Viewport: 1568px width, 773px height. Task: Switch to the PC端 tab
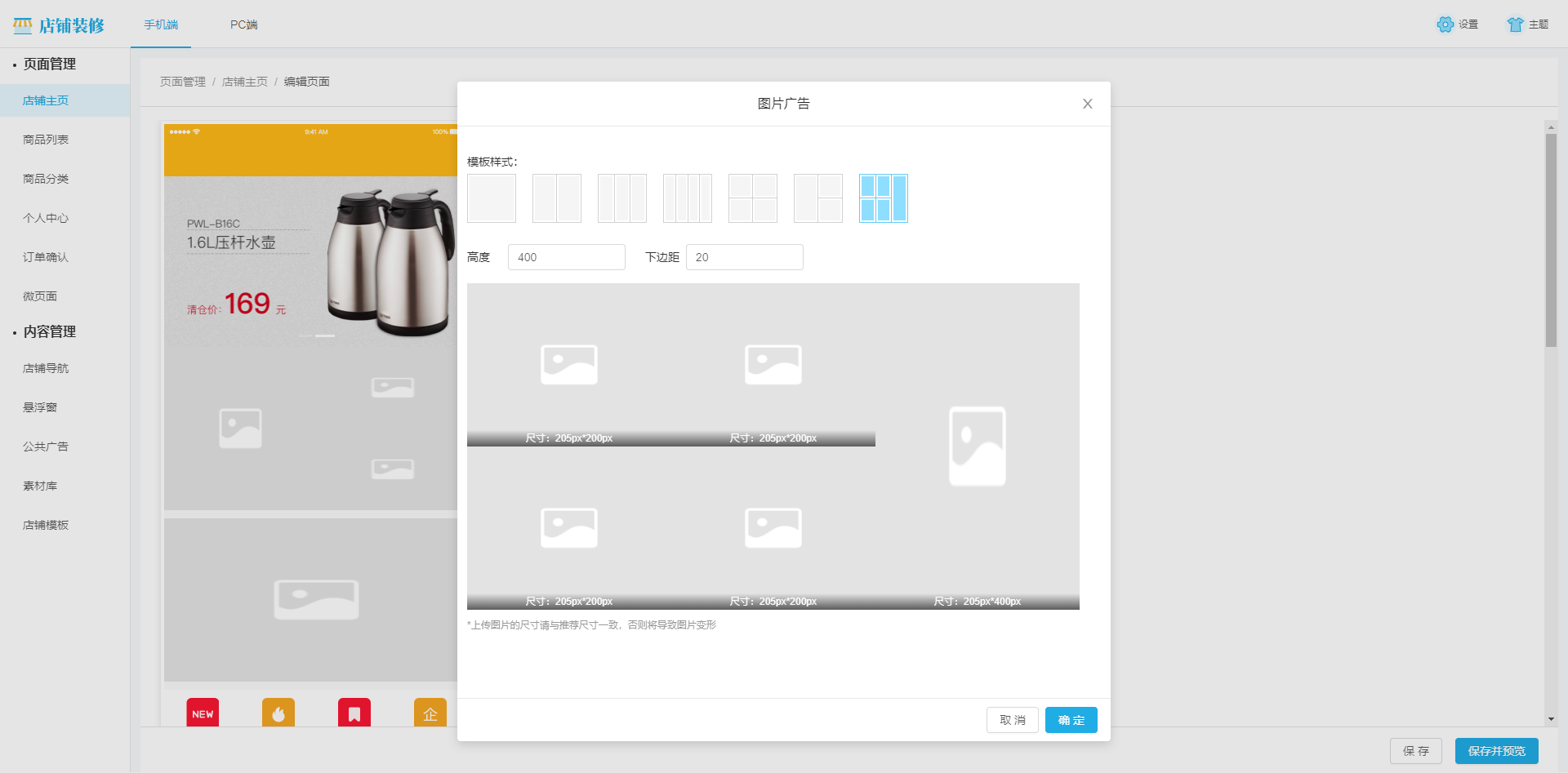coord(243,24)
